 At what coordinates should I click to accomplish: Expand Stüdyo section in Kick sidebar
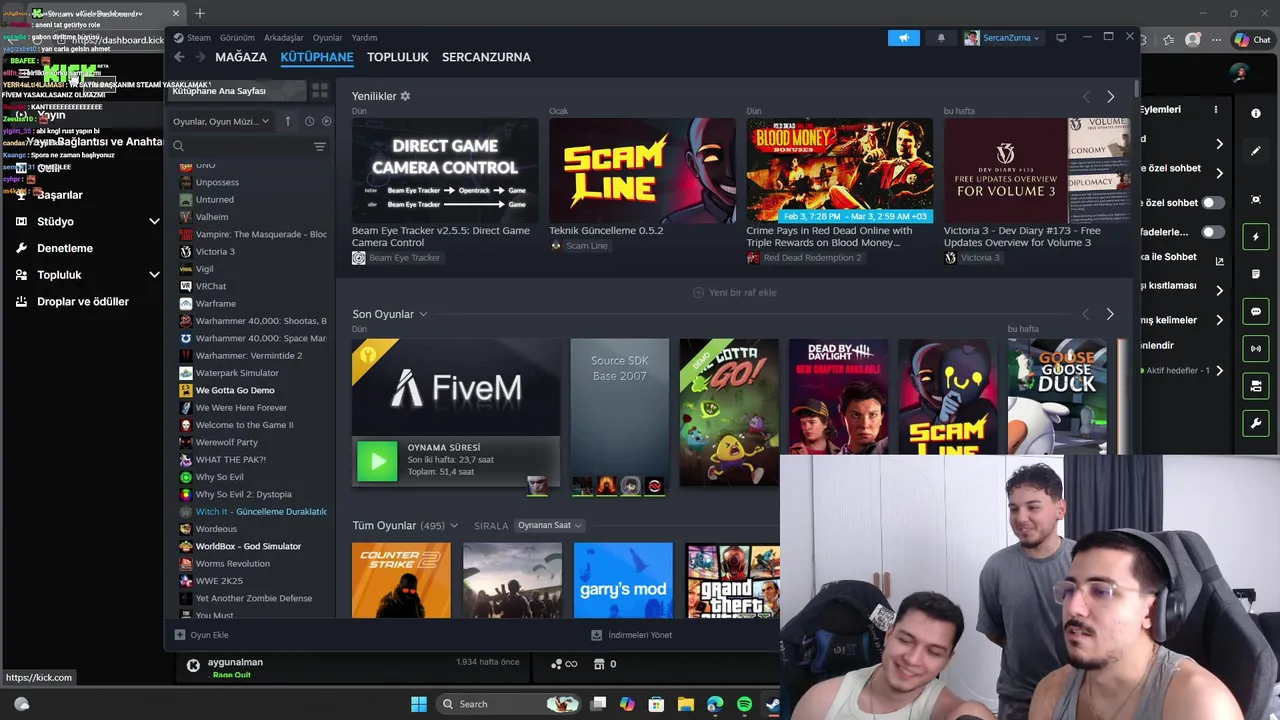pyautogui.click(x=154, y=222)
